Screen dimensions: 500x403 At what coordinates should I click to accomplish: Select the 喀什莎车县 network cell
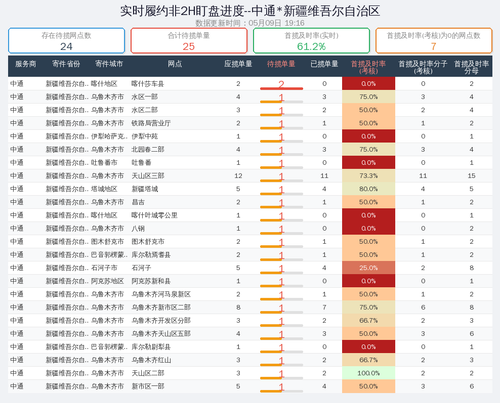(147, 84)
